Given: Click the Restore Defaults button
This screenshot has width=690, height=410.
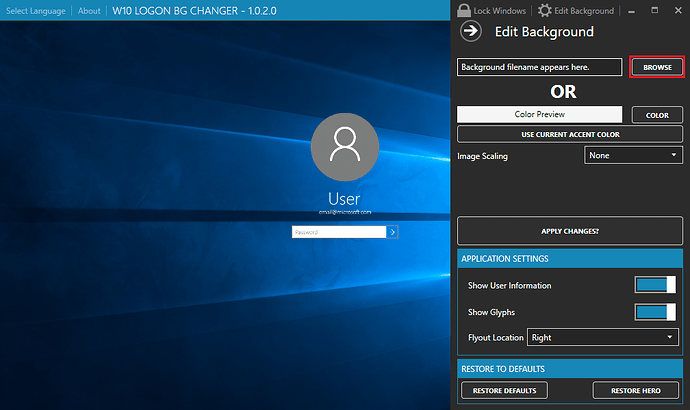Looking at the screenshot, I should tap(505, 390).
